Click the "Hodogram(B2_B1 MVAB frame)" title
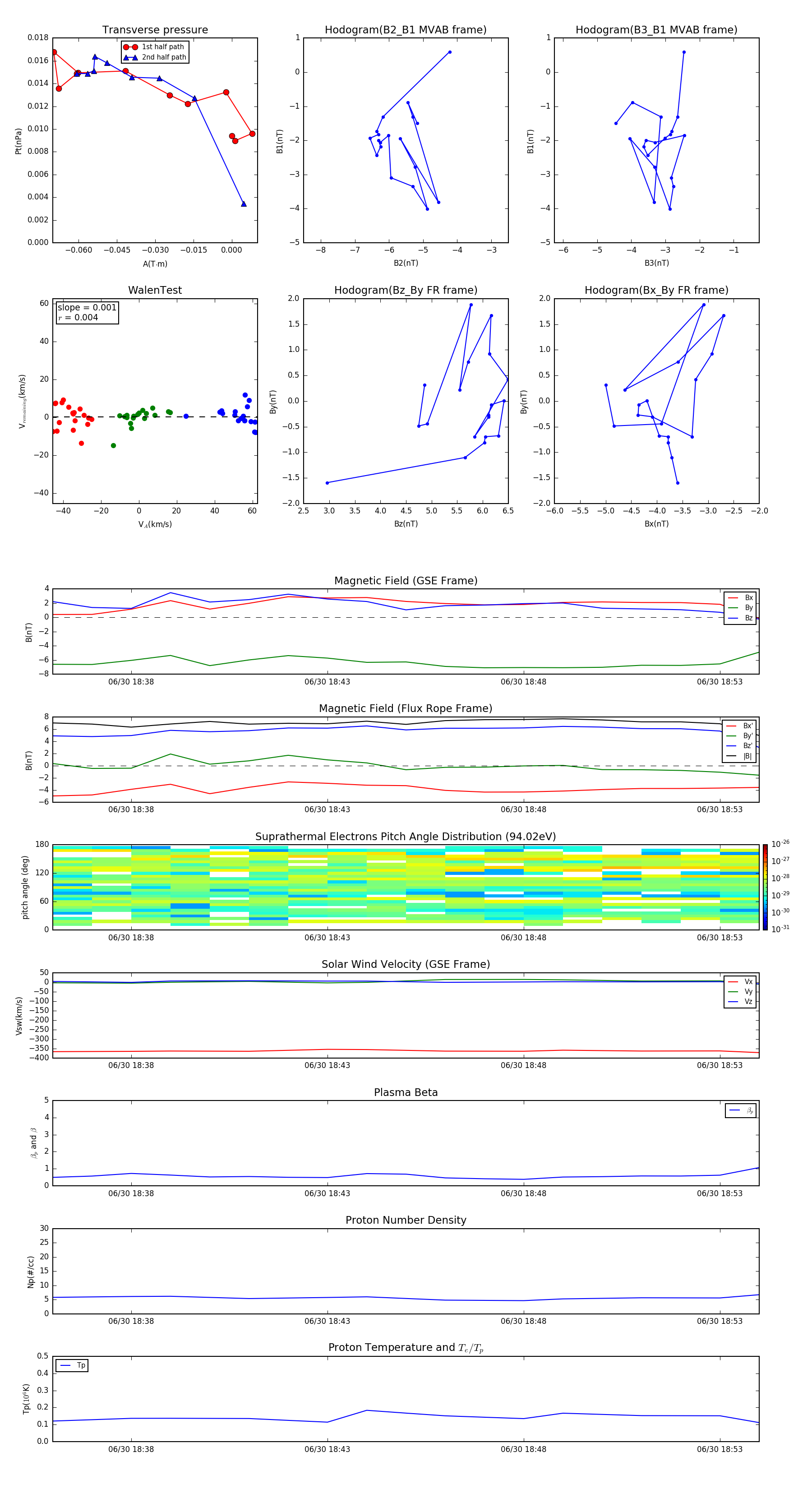 coord(406,29)
